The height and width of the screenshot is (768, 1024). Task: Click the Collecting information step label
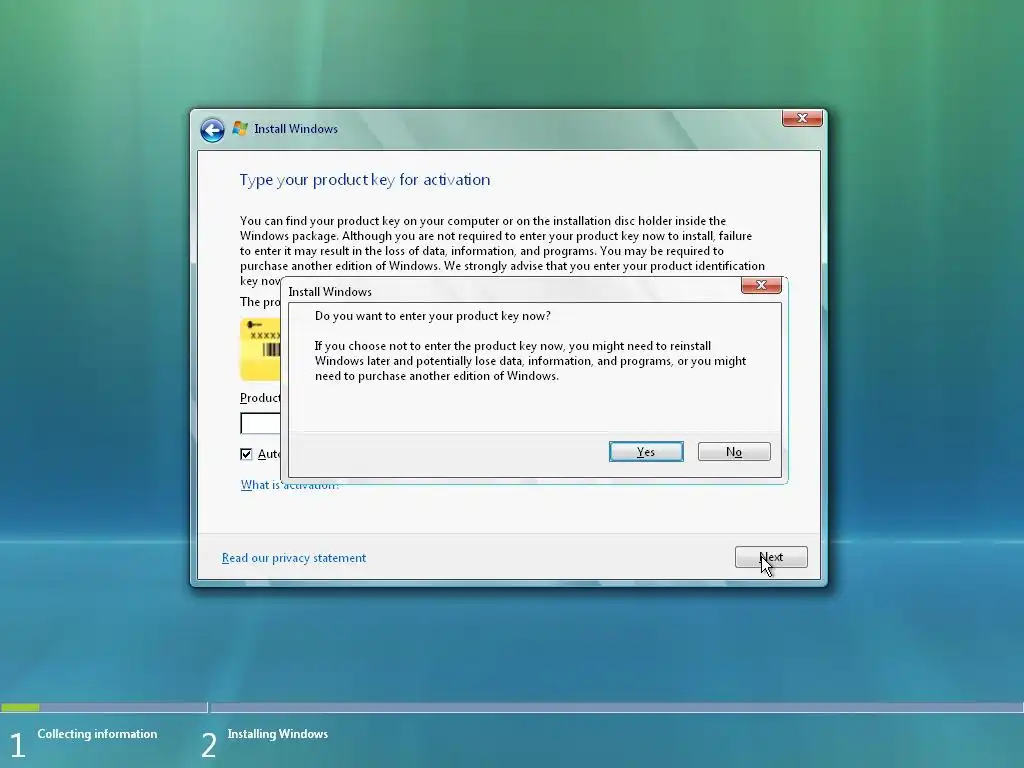coord(97,734)
